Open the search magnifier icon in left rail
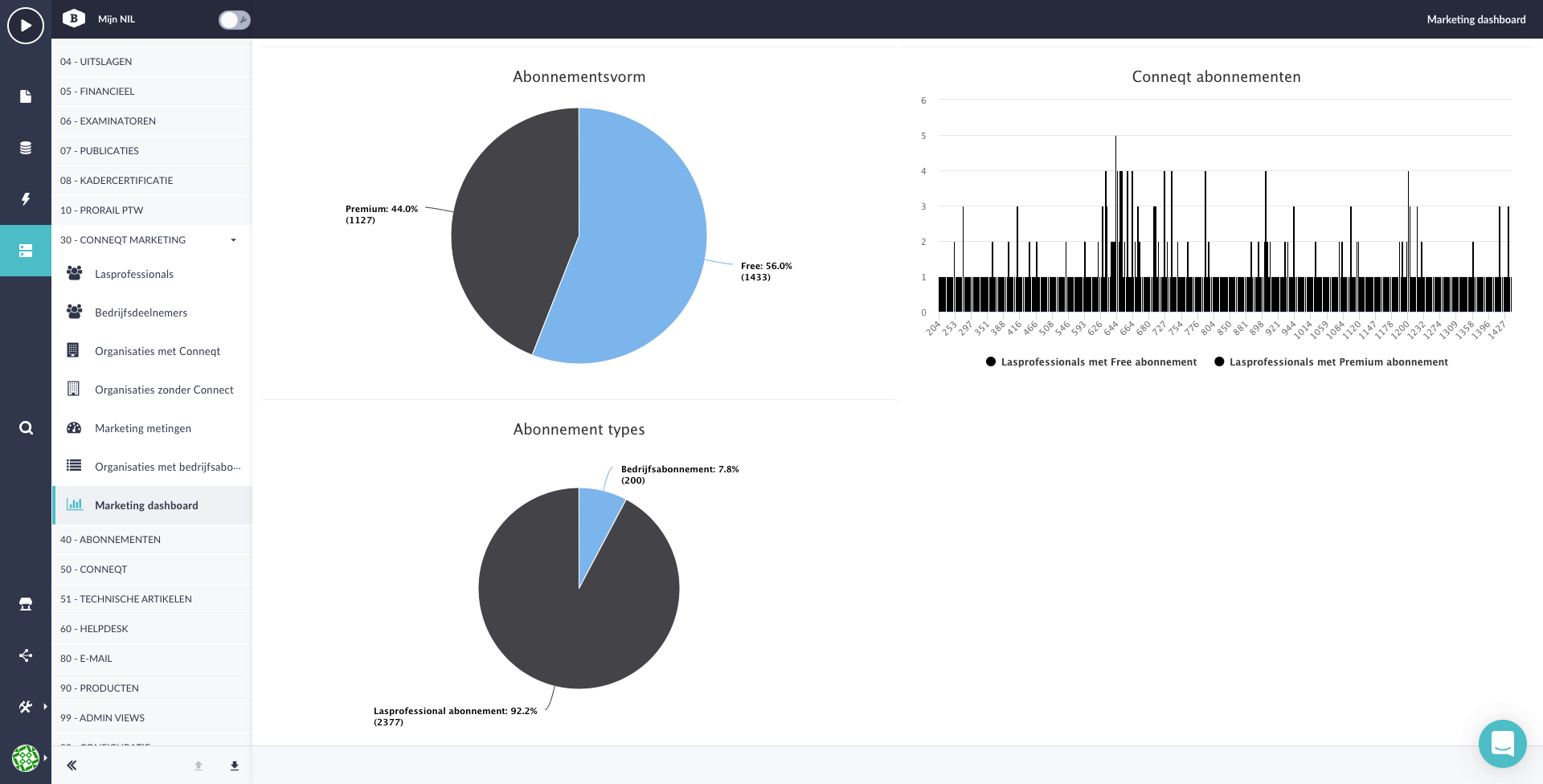This screenshot has height=784, width=1543. coord(26,427)
